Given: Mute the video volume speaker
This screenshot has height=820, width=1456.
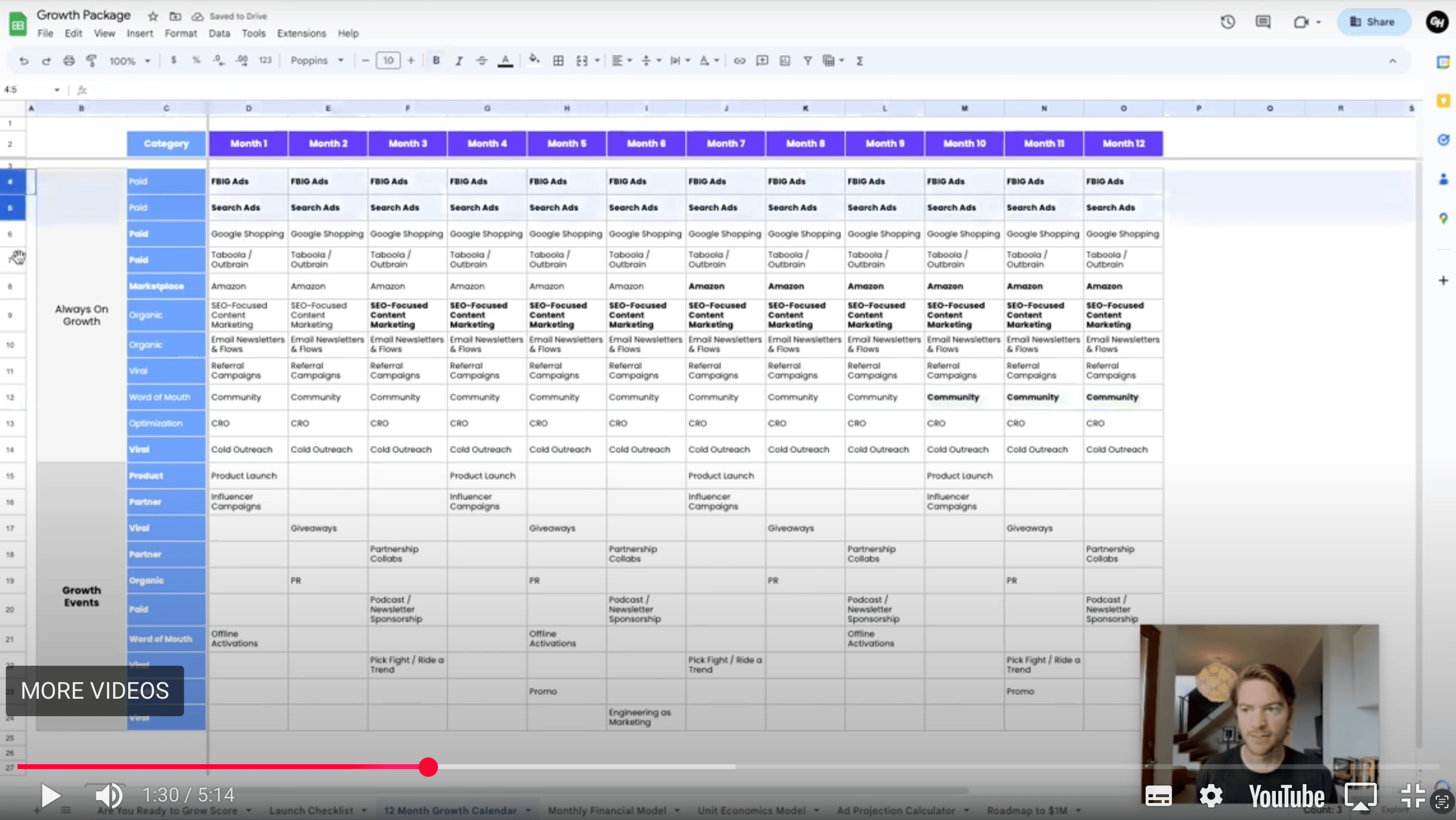Looking at the screenshot, I should tap(109, 795).
